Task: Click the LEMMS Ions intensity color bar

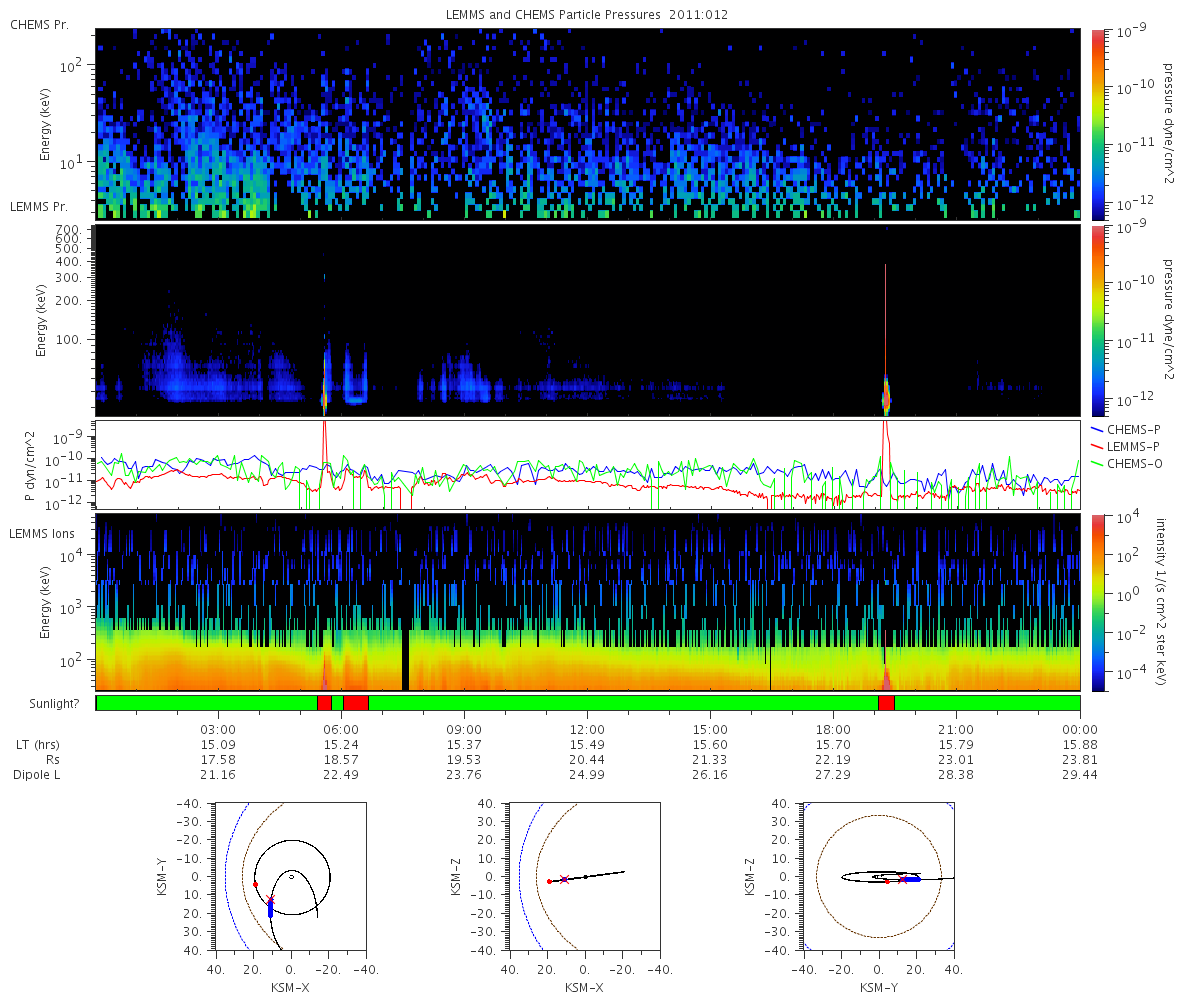Action: [x=1098, y=602]
